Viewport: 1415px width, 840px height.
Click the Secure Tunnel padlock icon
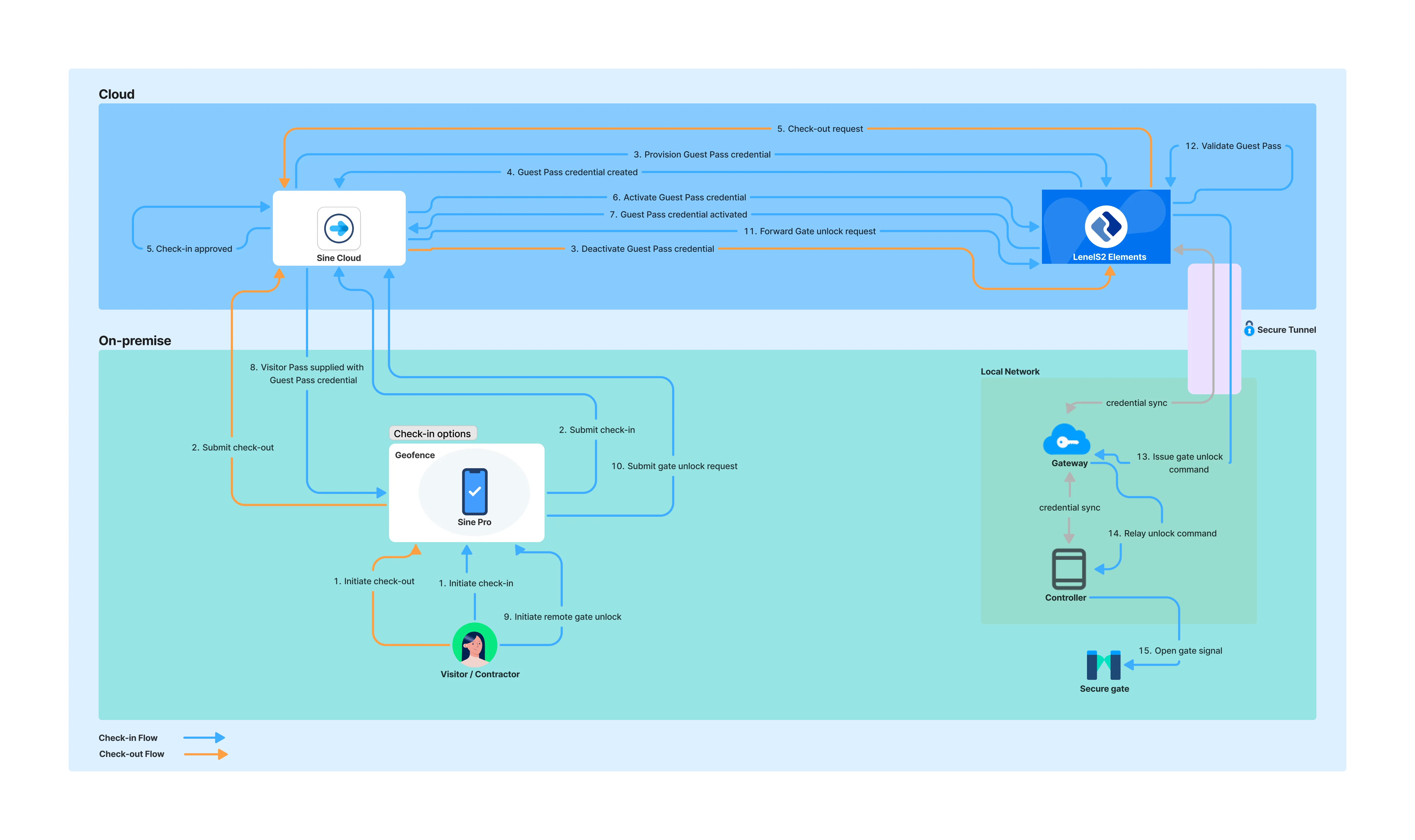(1249, 328)
